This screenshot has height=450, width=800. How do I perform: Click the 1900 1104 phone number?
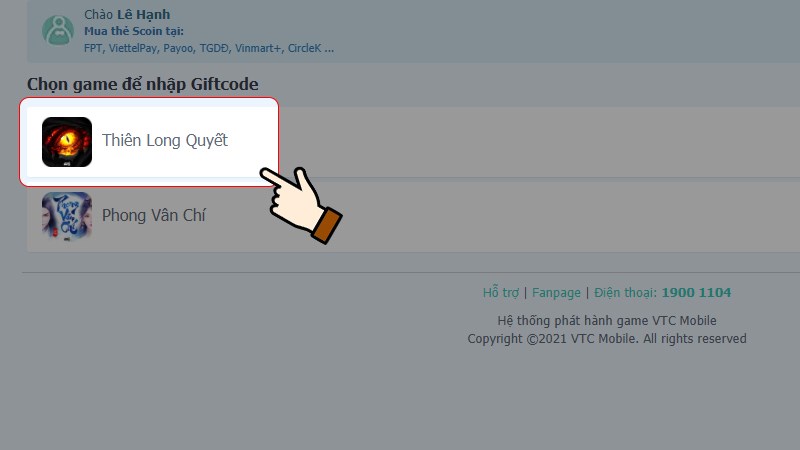(696, 292)
